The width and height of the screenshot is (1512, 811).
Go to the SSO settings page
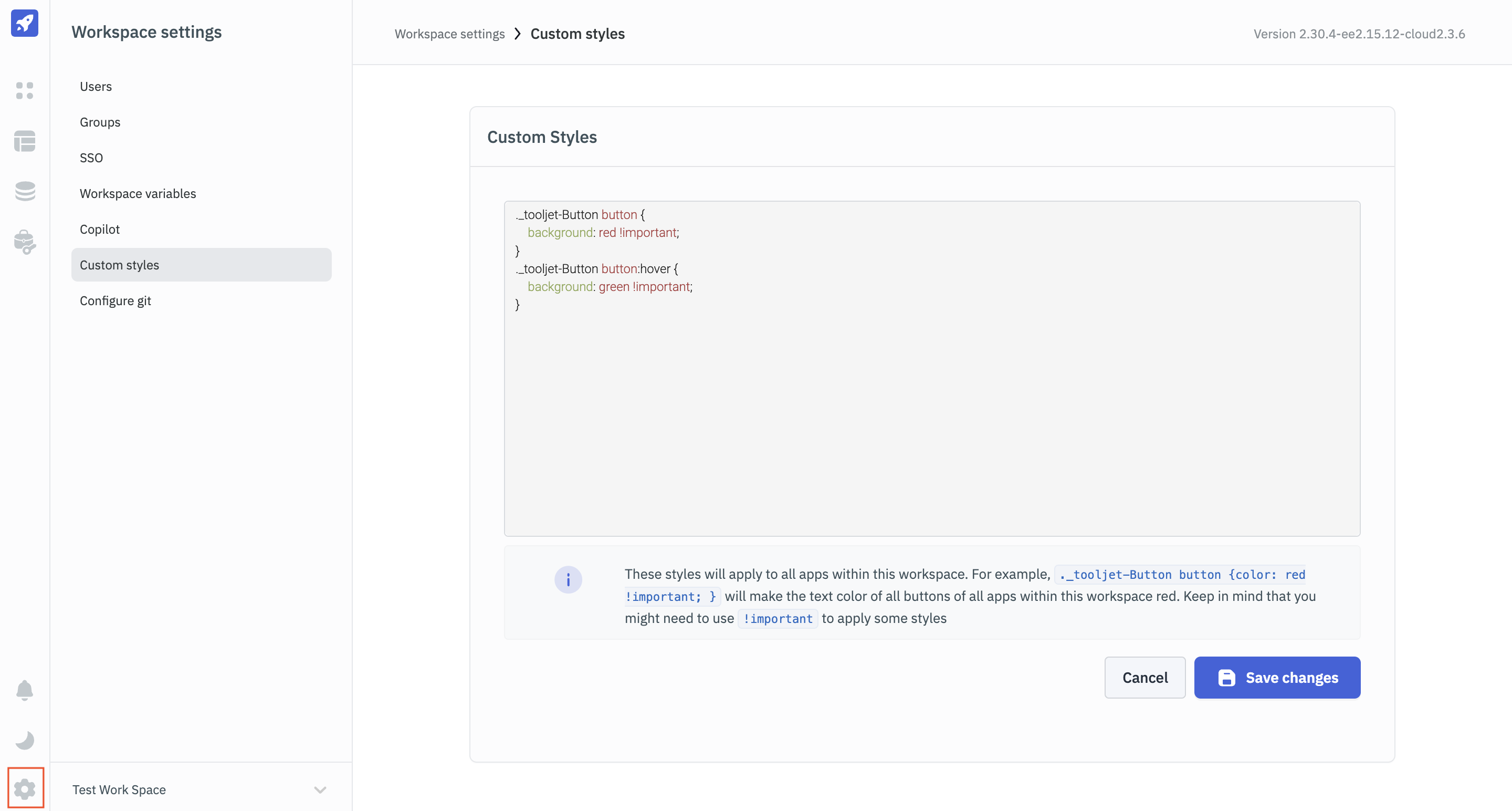tap(91, 158)
